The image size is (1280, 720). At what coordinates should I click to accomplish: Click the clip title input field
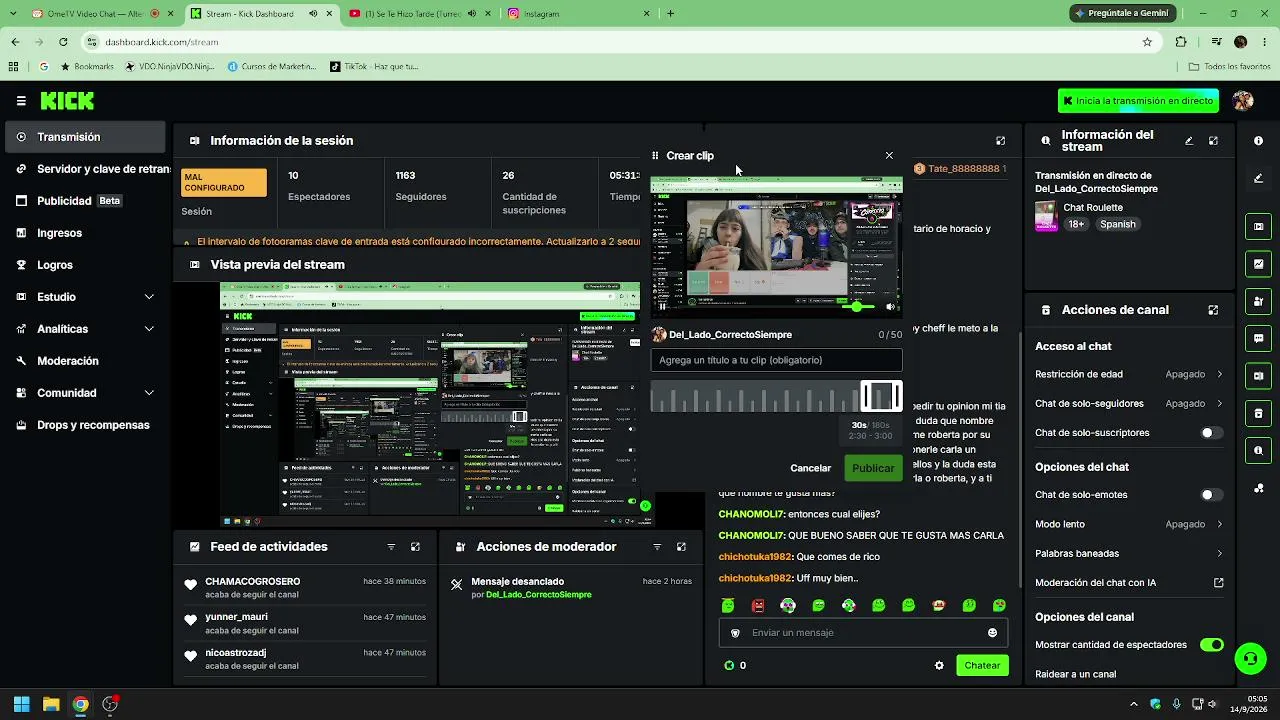[x=776, y=360]
